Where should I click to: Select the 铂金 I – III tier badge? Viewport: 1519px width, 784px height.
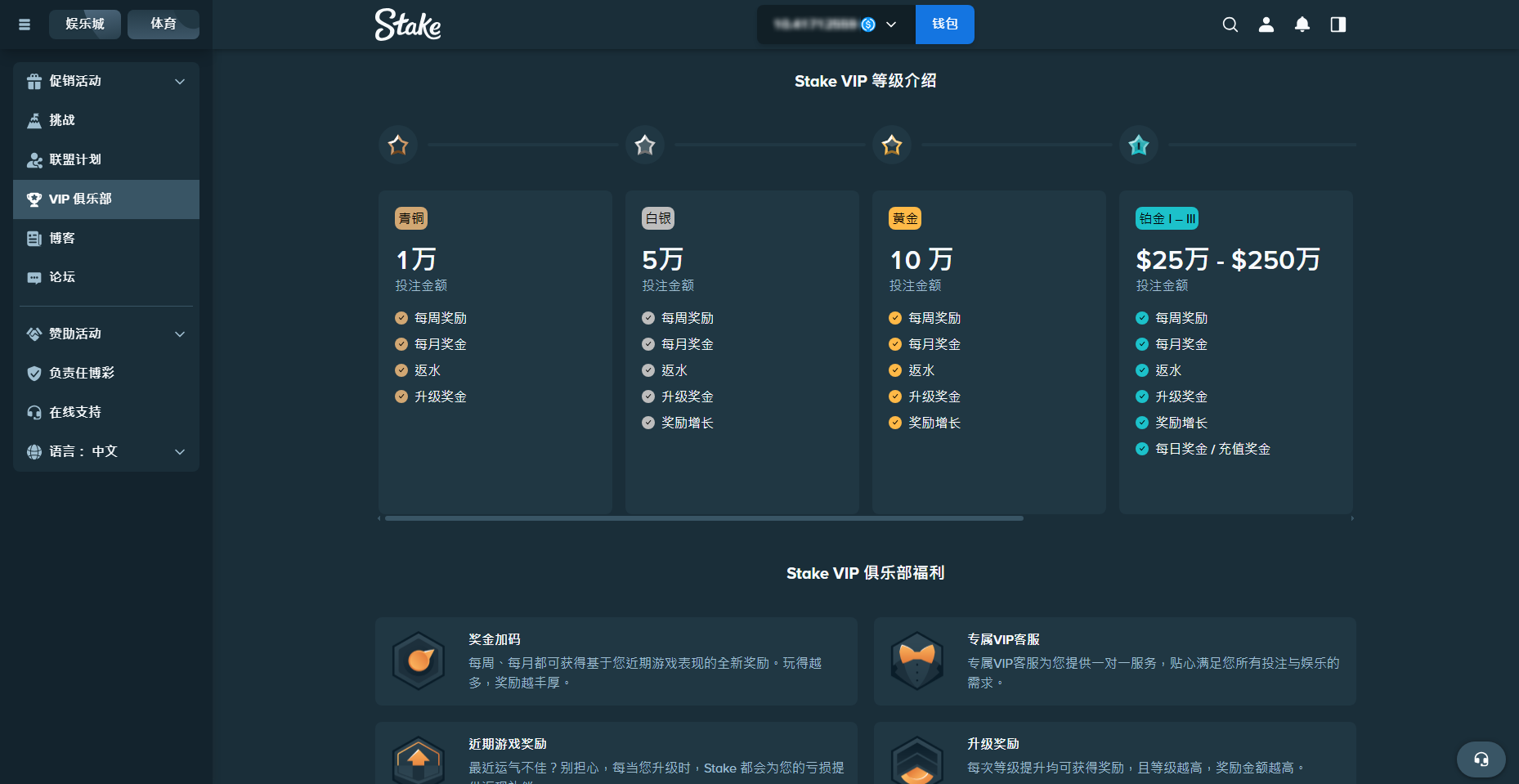click(x=1167, y=218)
